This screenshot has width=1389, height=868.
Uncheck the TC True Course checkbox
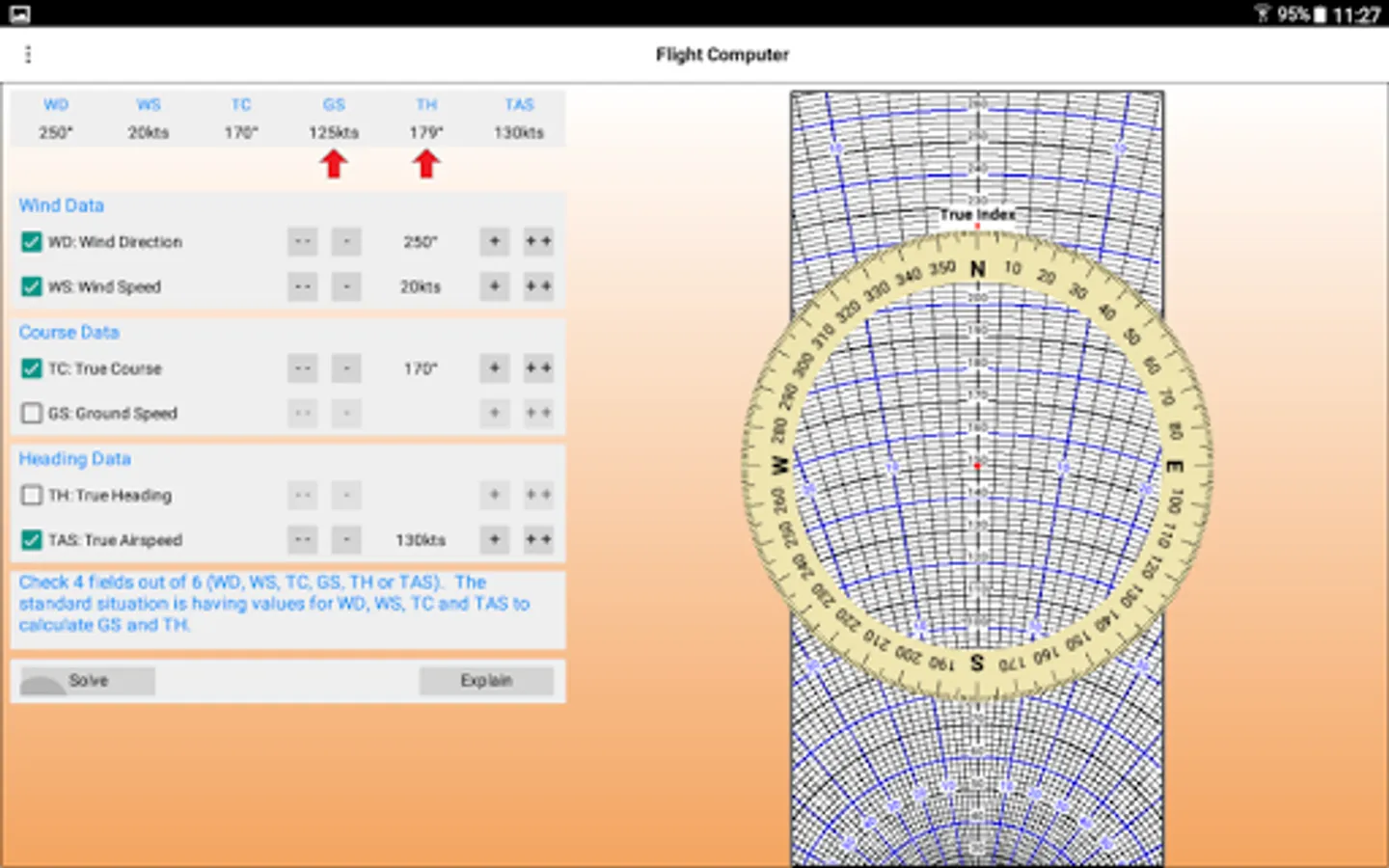tap(32, 368)
